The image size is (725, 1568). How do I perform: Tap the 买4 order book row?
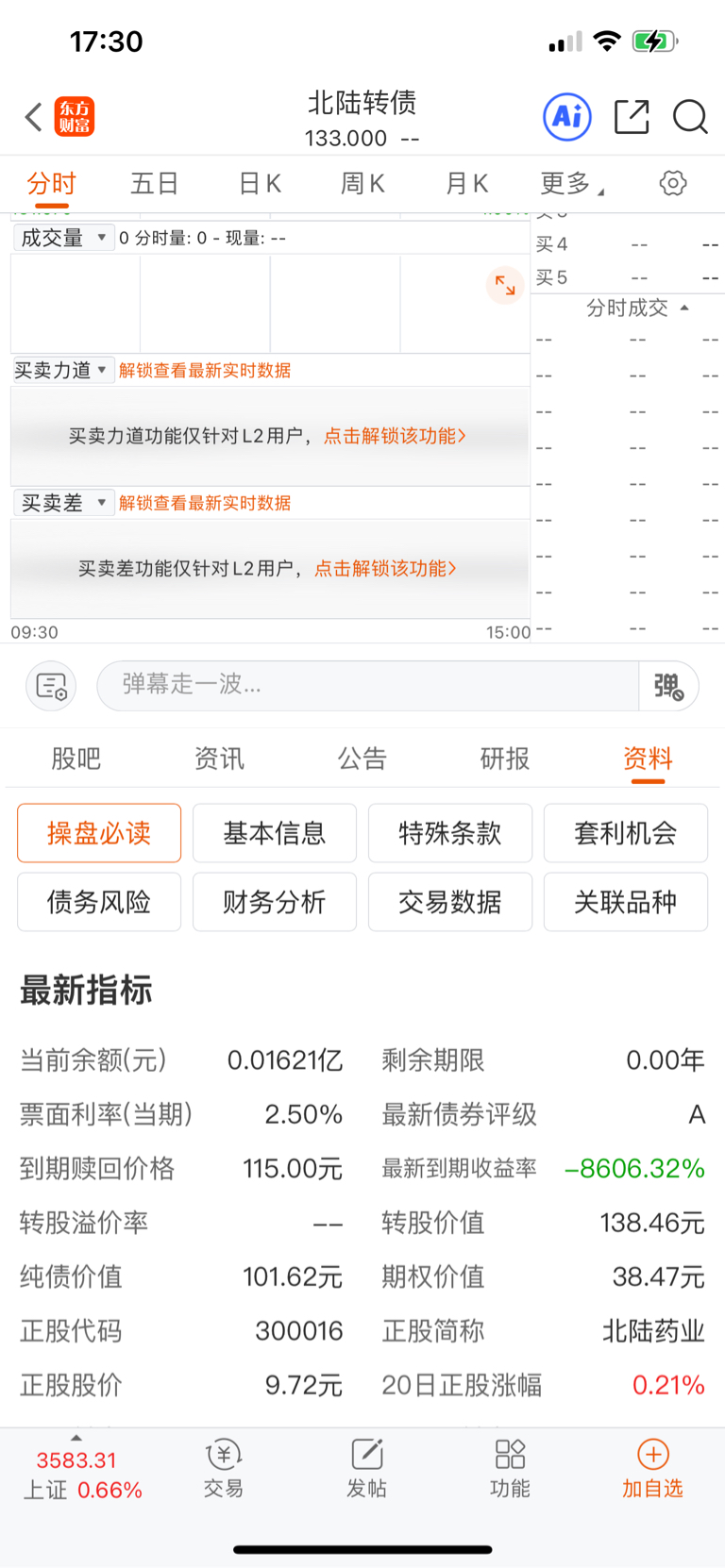[628, 244]
